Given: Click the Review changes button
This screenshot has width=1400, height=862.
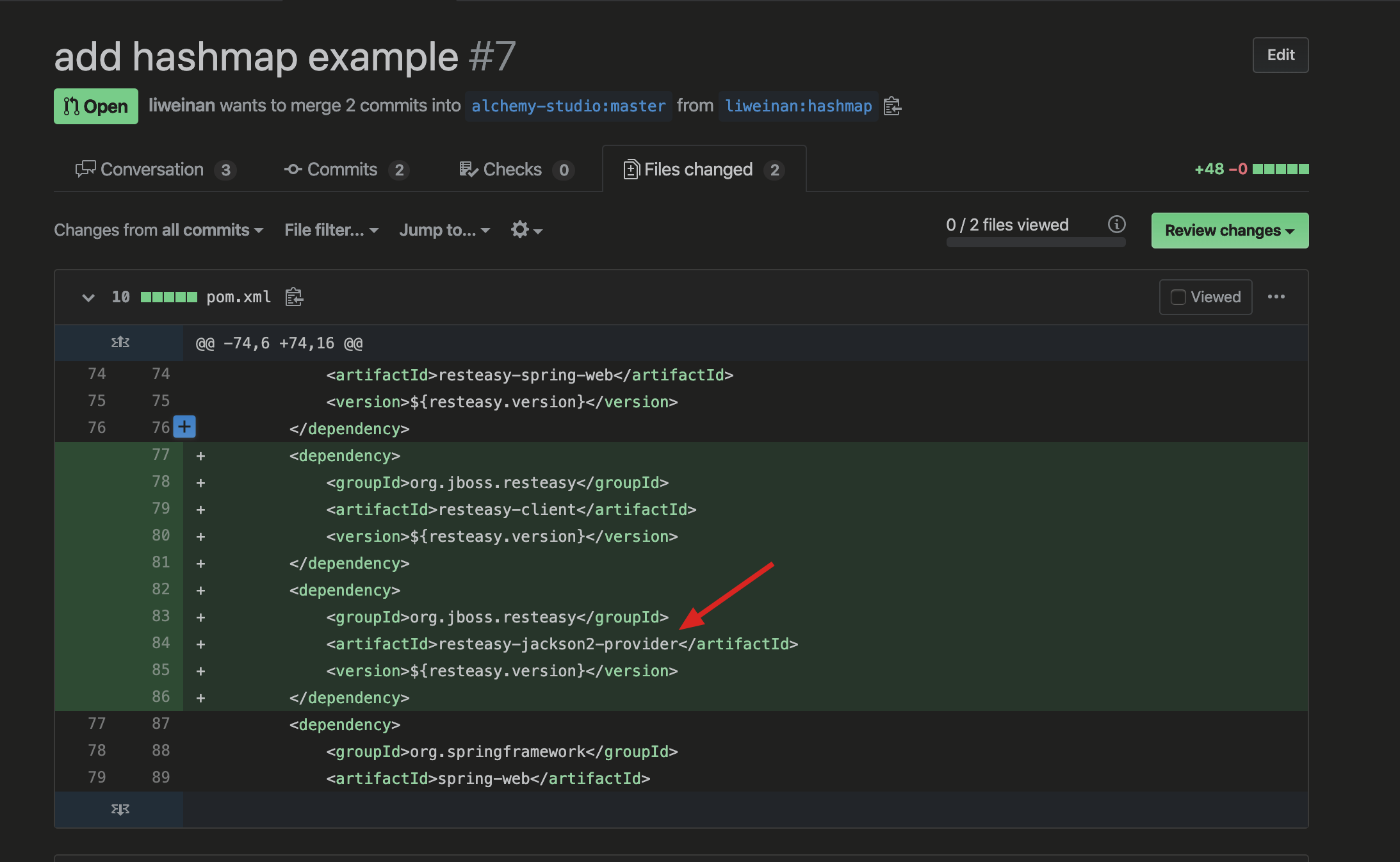Looking at the screenshot, I should click(x=1229, y=231).
